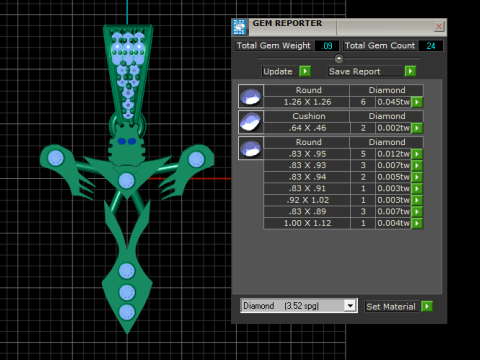Click the green Set Material arrow button
The width and height of the screenshot is (480, 360).
tap(427, 306)
